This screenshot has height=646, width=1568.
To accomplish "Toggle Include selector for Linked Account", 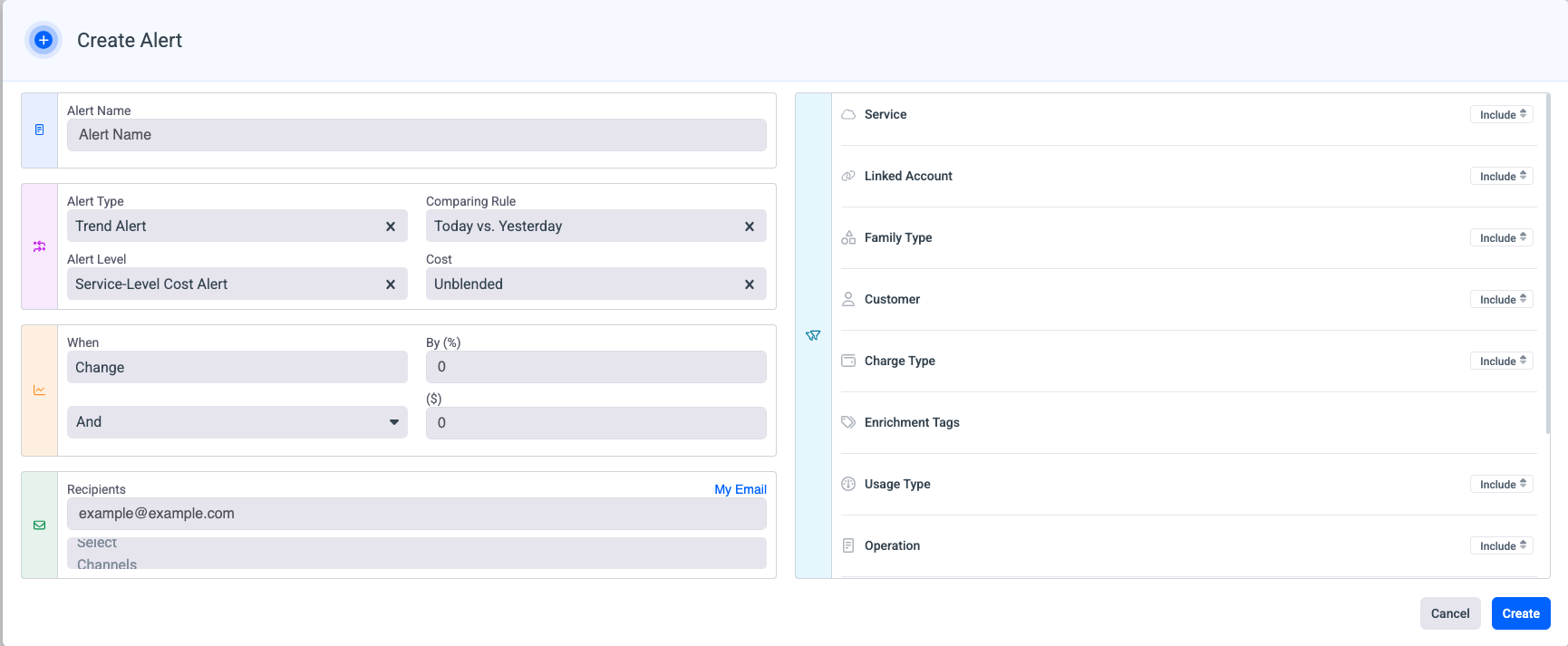I will coord(1502,177).
